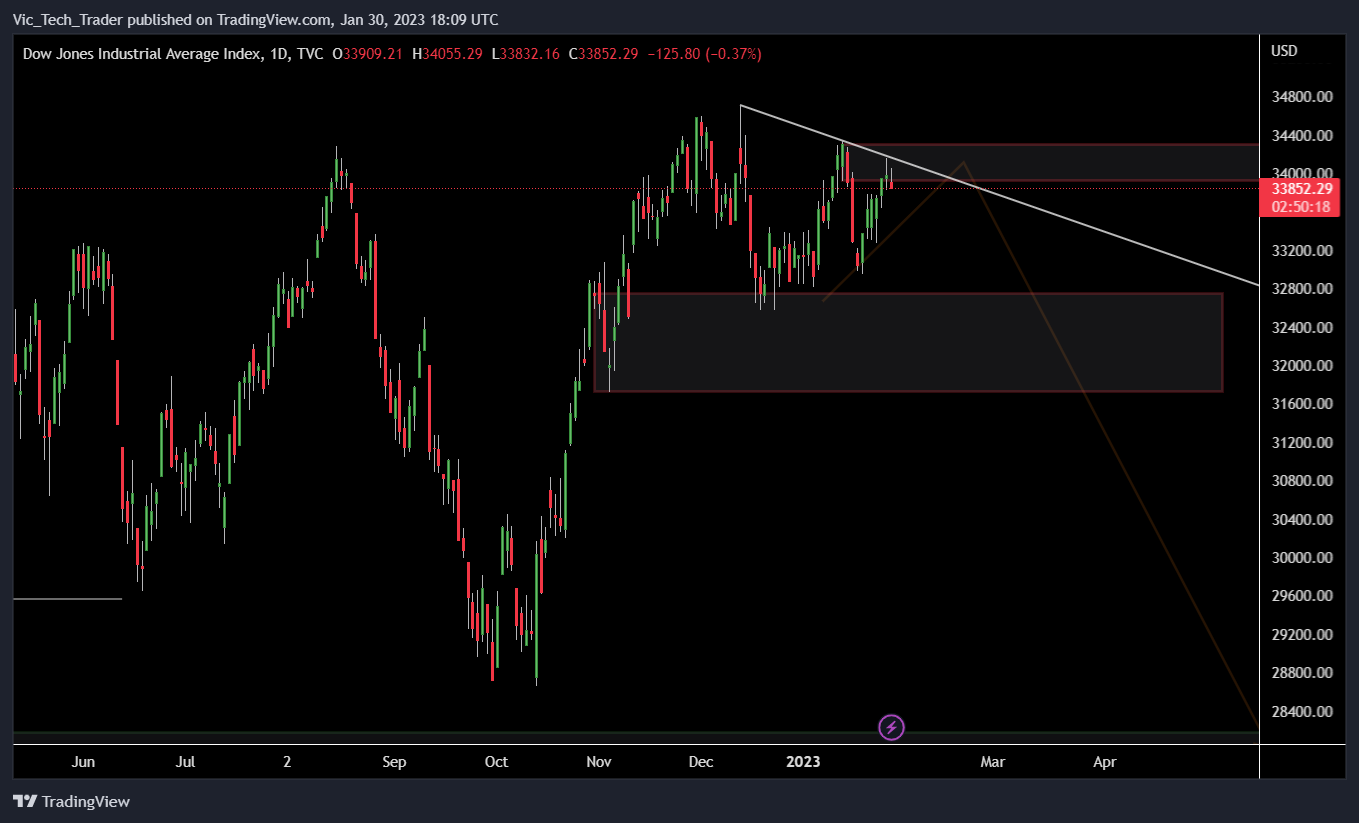Click the 34800.00 price axis label
Viewport: 1359px width, 823px height.
1302,97
